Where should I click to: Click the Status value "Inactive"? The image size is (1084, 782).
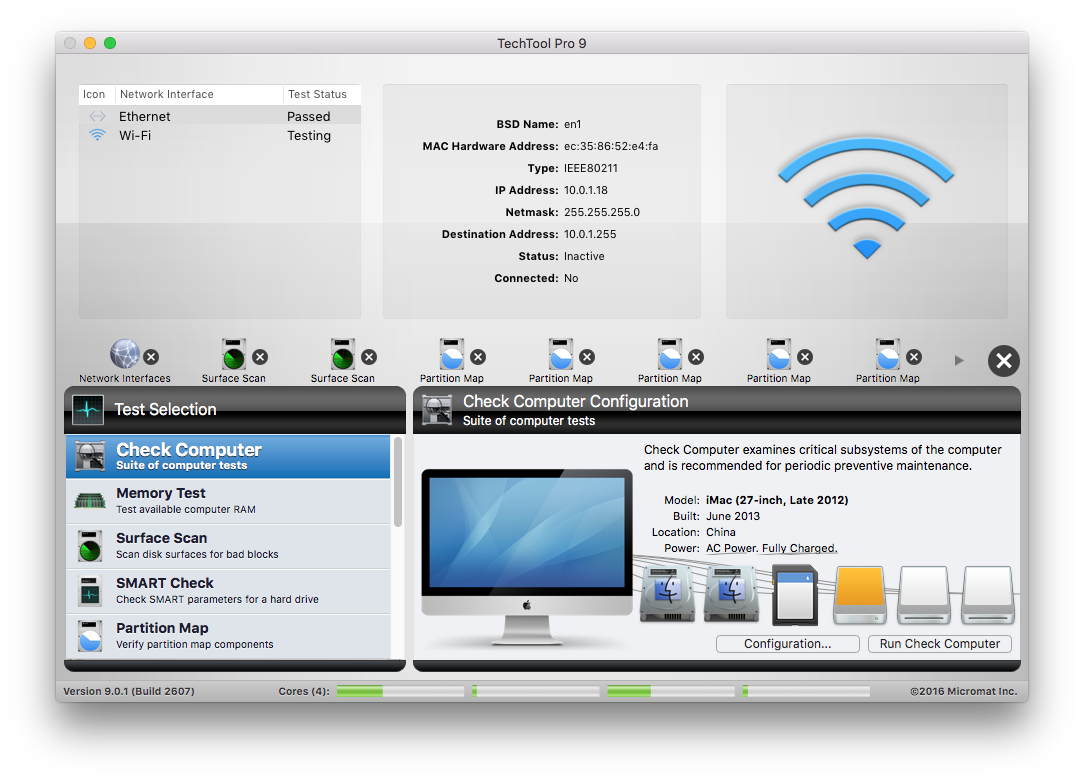(584, 257)
